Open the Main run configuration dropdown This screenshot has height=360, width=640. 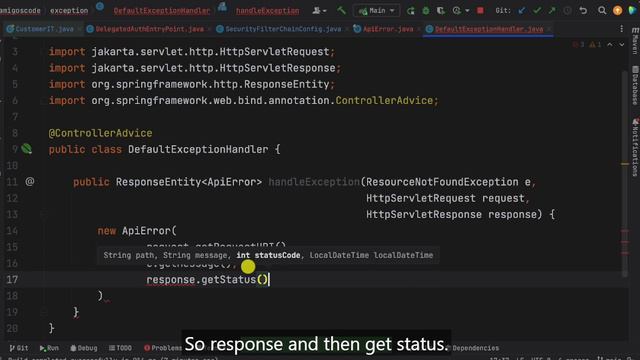pyautogui.click(x=376, y=11)
